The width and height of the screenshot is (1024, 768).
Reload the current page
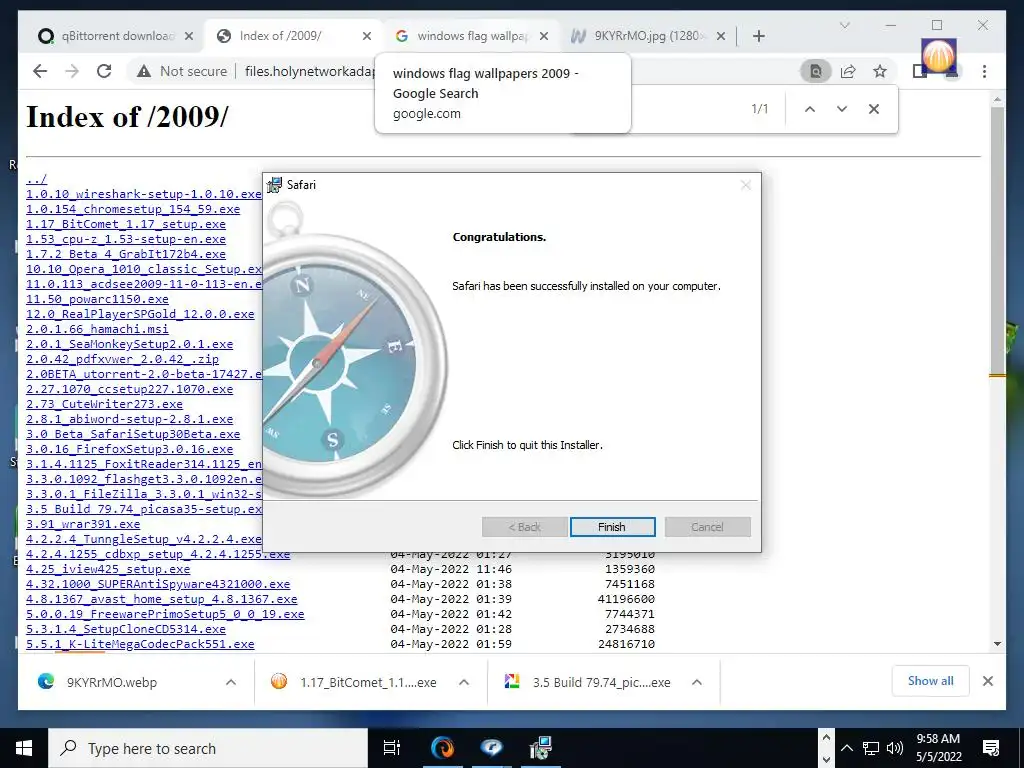[104, 71]
